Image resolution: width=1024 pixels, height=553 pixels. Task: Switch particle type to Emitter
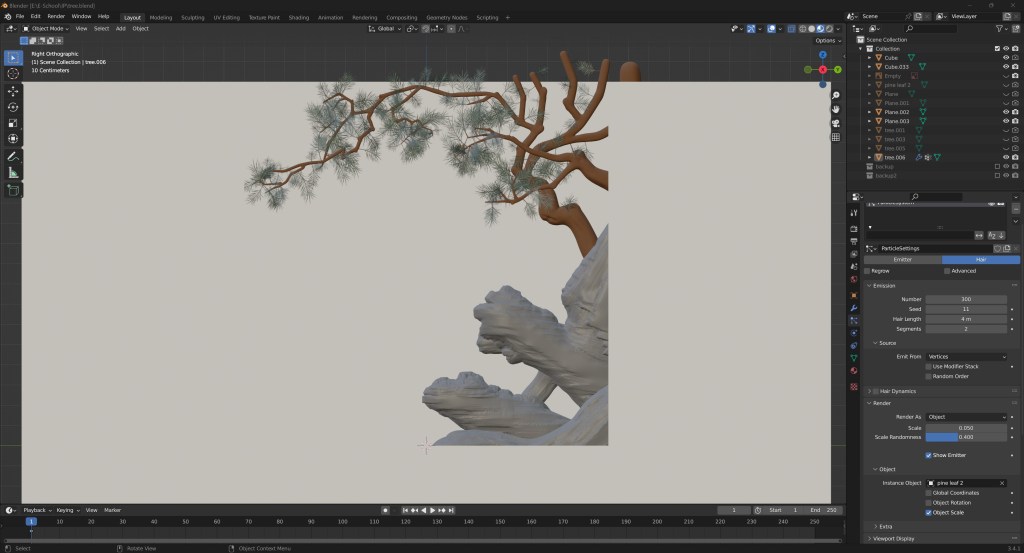pos(902,259)
